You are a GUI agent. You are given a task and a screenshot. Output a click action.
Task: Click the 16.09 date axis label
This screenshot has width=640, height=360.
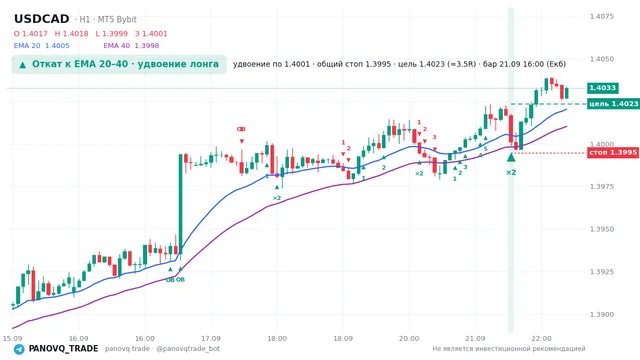[x=78, y=338]
